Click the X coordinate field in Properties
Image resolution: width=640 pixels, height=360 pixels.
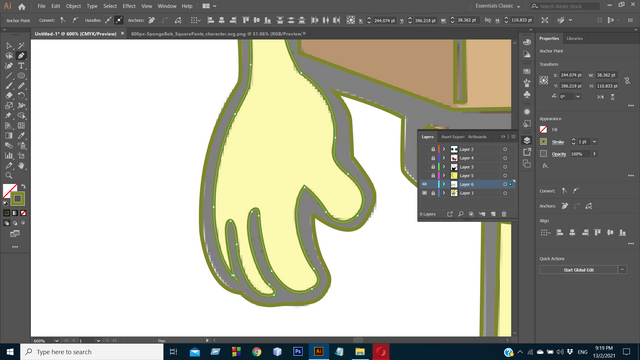pos(571,75)
